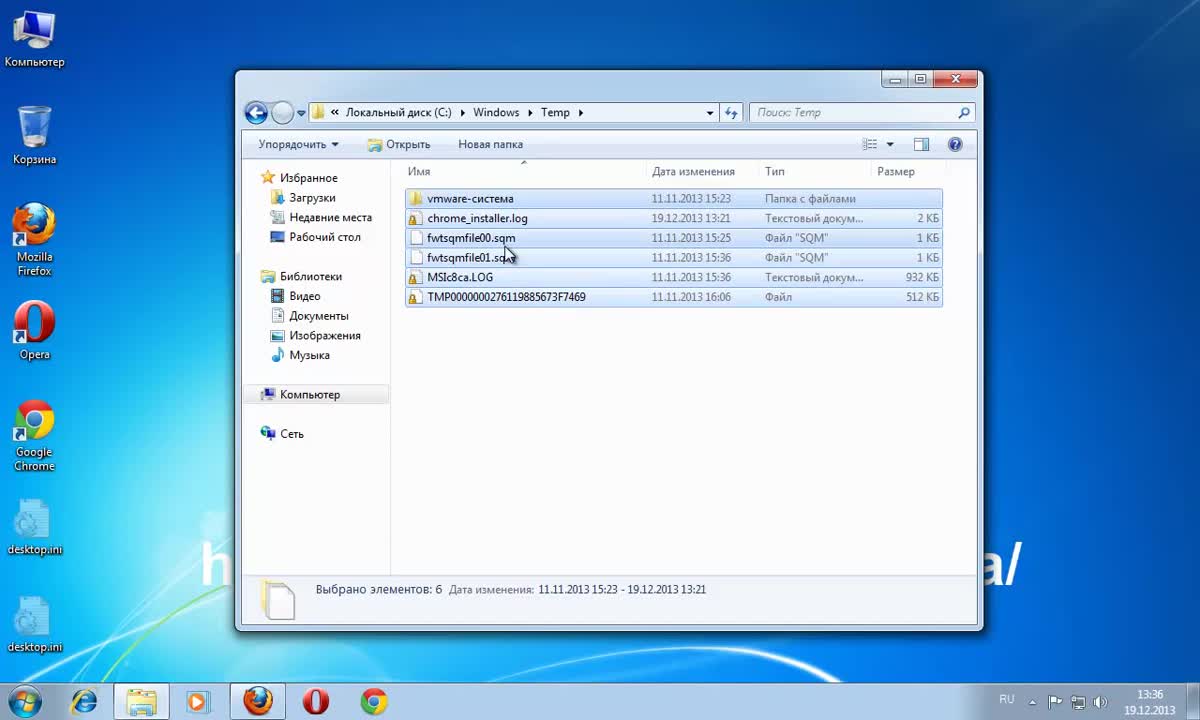Open the view options dropdown arrow

890,144
